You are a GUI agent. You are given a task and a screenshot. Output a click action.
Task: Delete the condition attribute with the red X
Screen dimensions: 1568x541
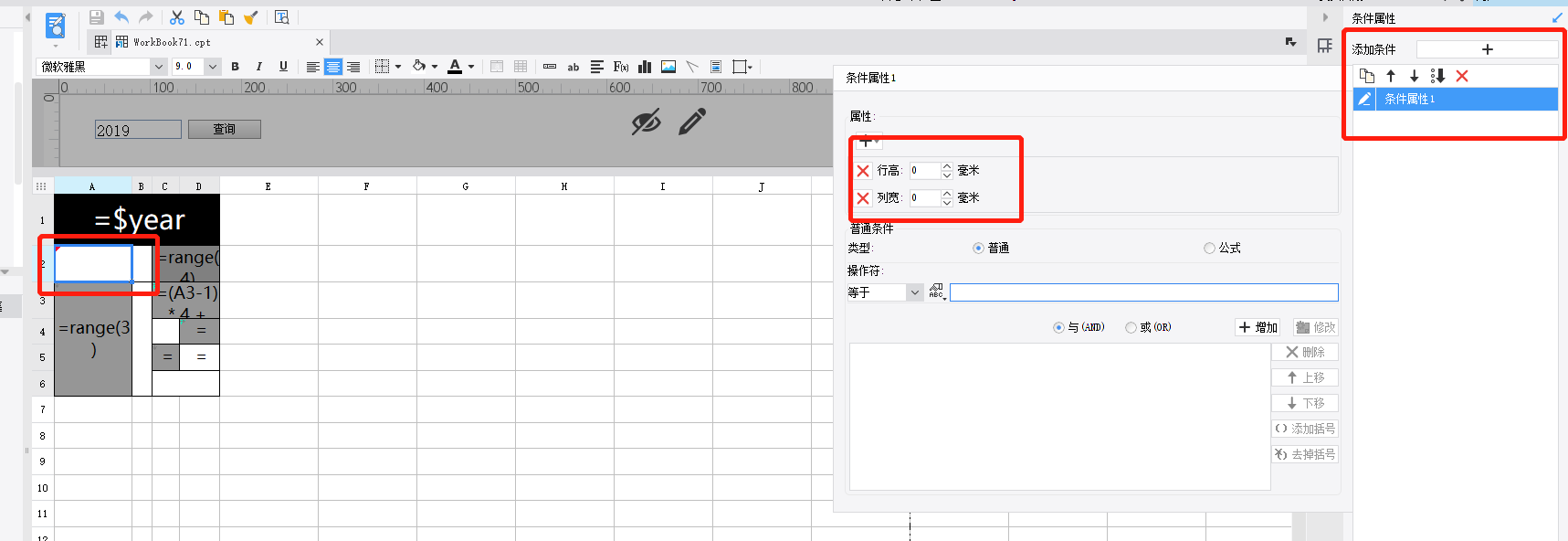[x=1462, y=76]
